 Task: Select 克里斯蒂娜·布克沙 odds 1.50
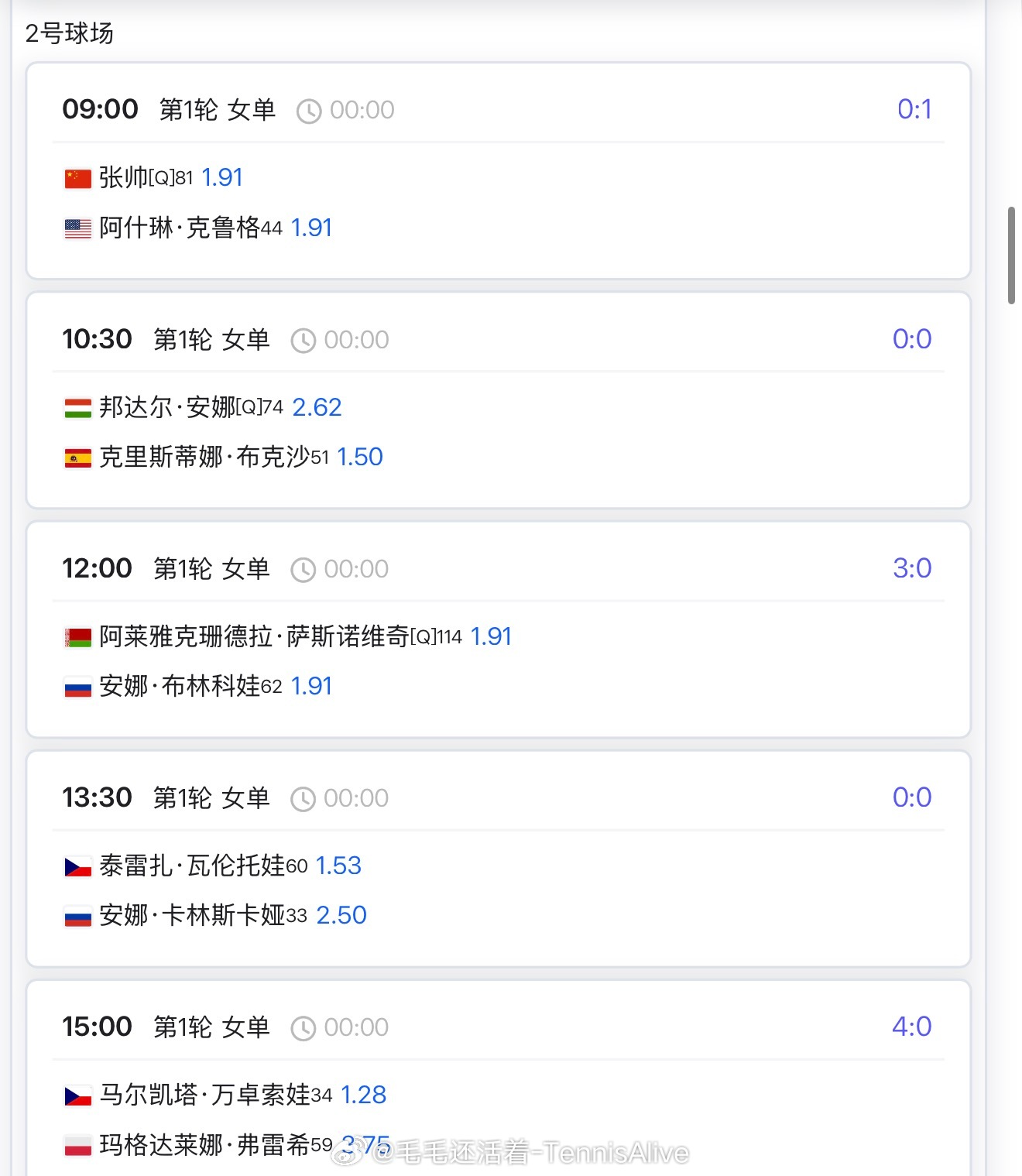point(360,457)
